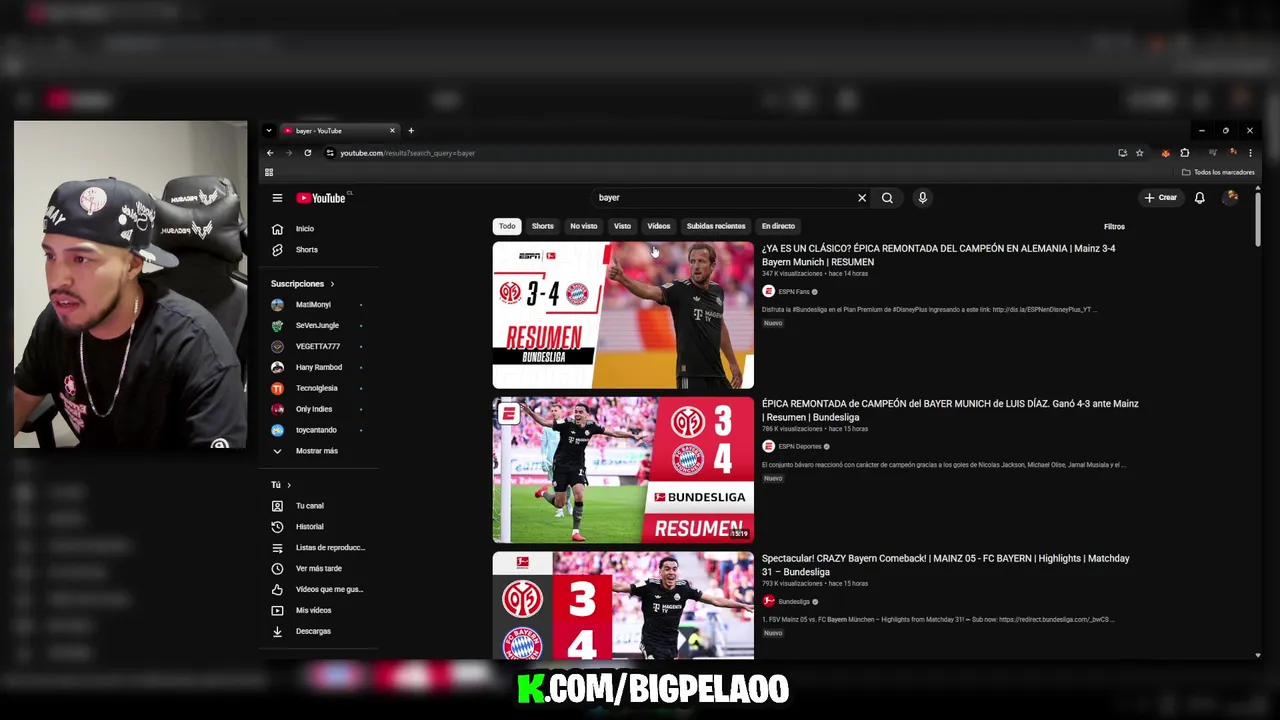This screenshot has height=720, width=1280.
Task: Open the Chrome three-dot menu
Action: (1250, 153)
